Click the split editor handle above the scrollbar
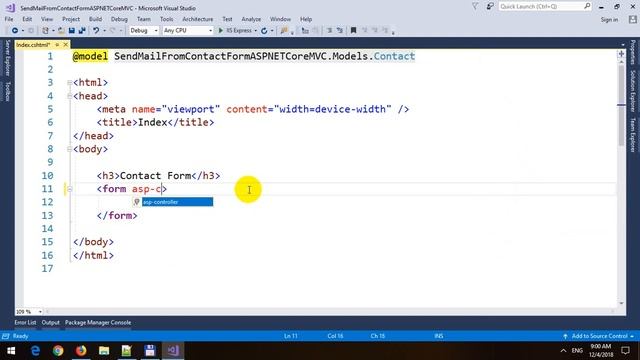Image resolution: width=640 pixels, height=360 pixels. click(621, 54)
